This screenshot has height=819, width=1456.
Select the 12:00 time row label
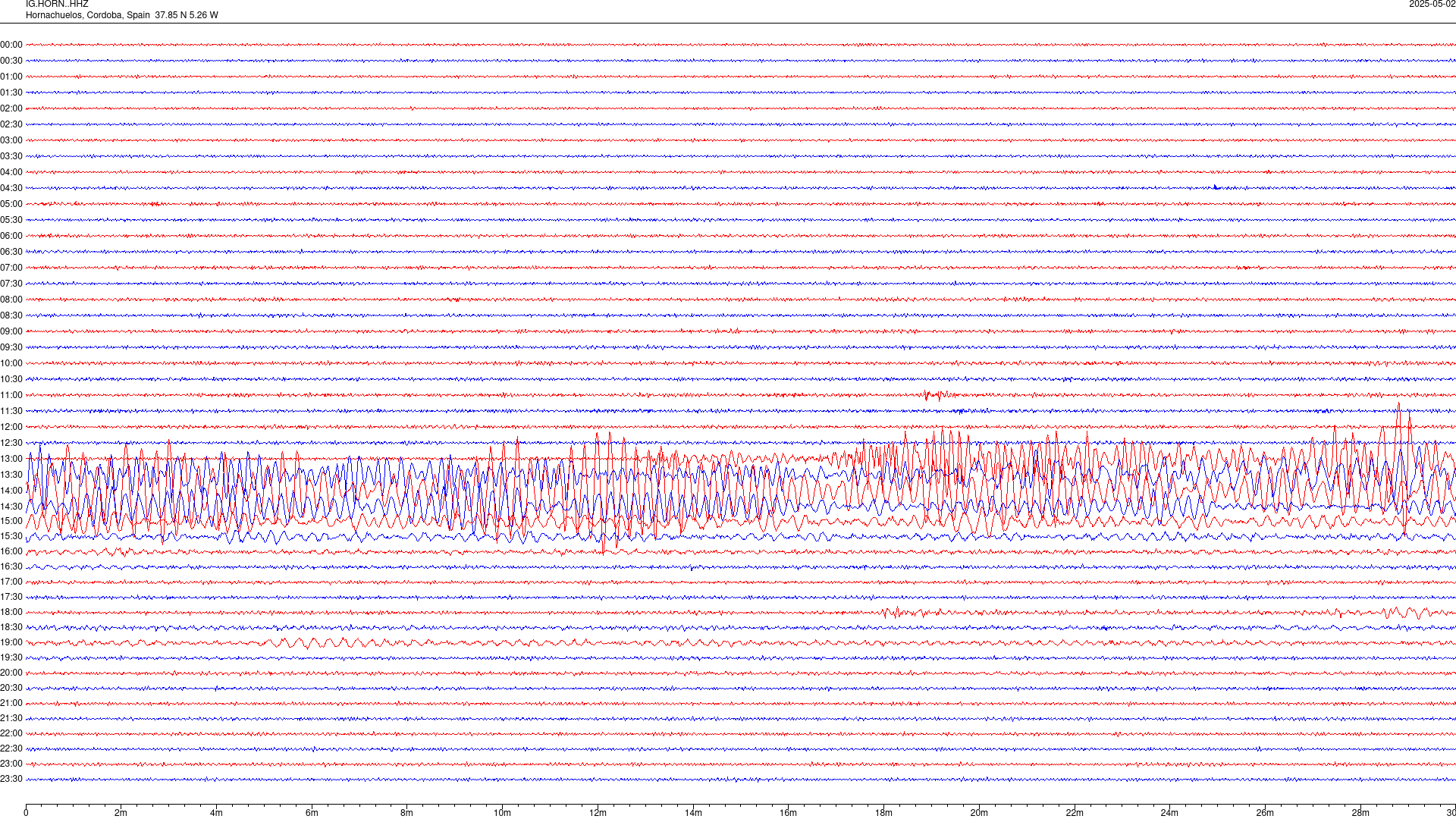[x=11, y=427]
